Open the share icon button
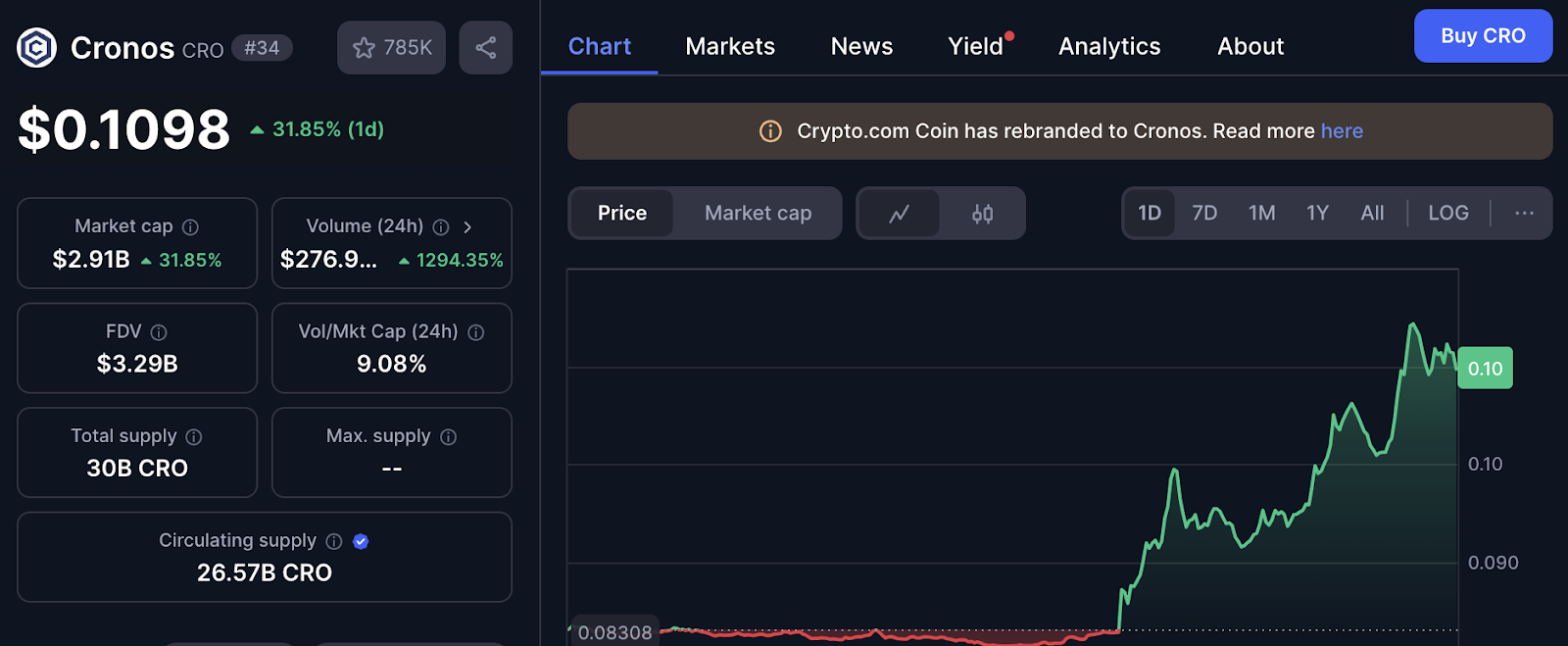 coord(485,48)
